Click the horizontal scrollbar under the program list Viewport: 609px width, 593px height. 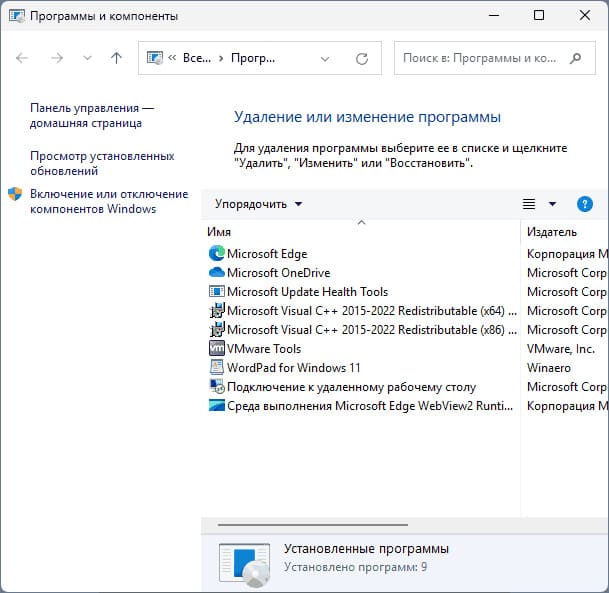click(x=313, y=525)
